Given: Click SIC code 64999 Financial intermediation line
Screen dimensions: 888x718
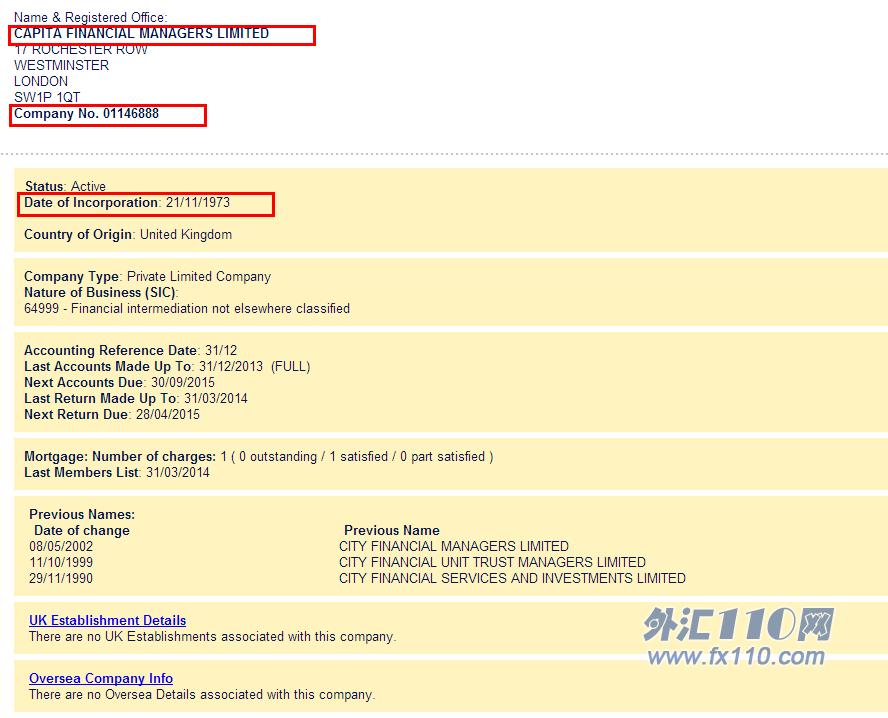Looking at the screenshot, I should pos(187,309).
